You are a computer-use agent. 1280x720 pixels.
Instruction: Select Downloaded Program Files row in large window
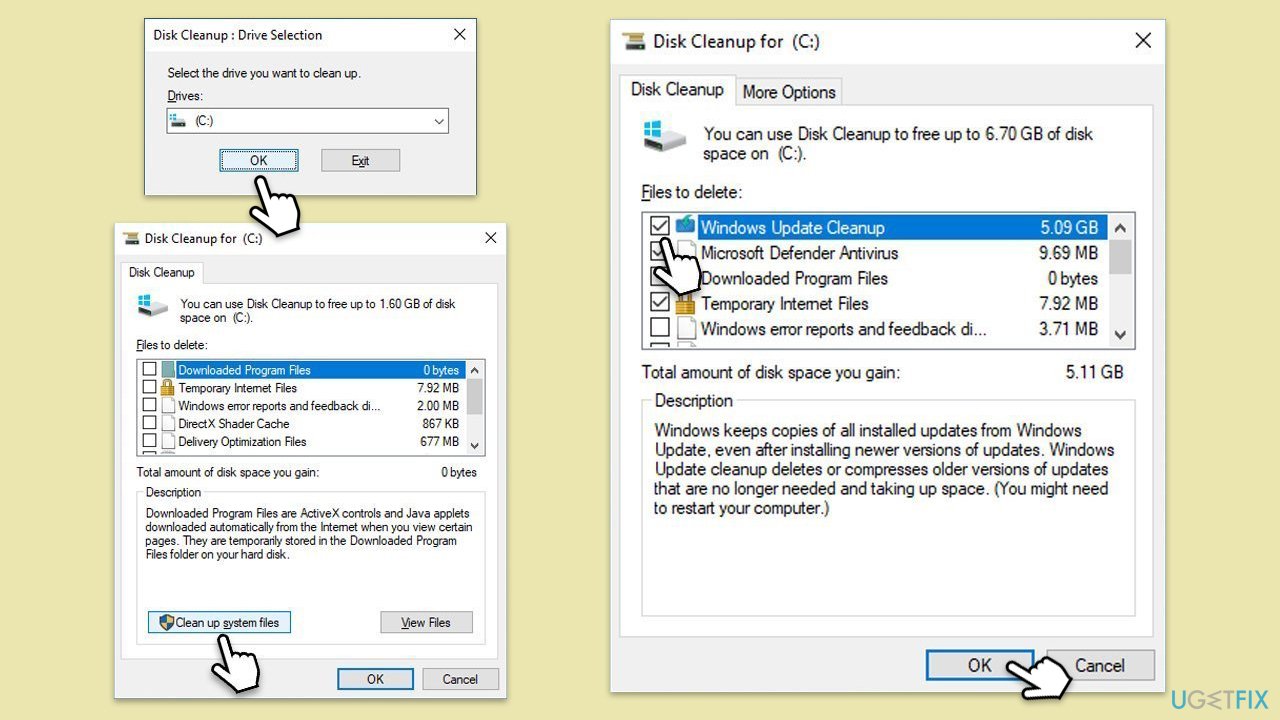pyautogui.click(x=875, y=278)
